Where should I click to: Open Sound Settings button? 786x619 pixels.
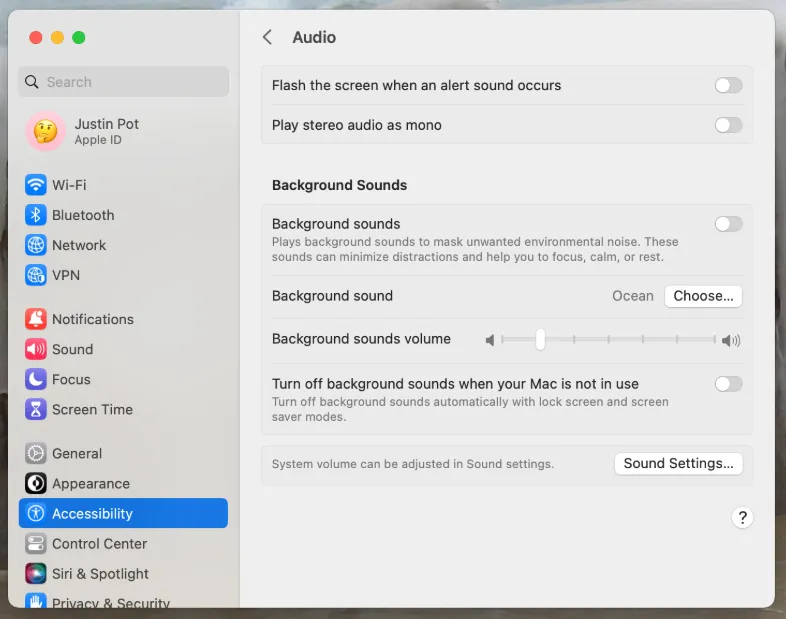(678, 464)
